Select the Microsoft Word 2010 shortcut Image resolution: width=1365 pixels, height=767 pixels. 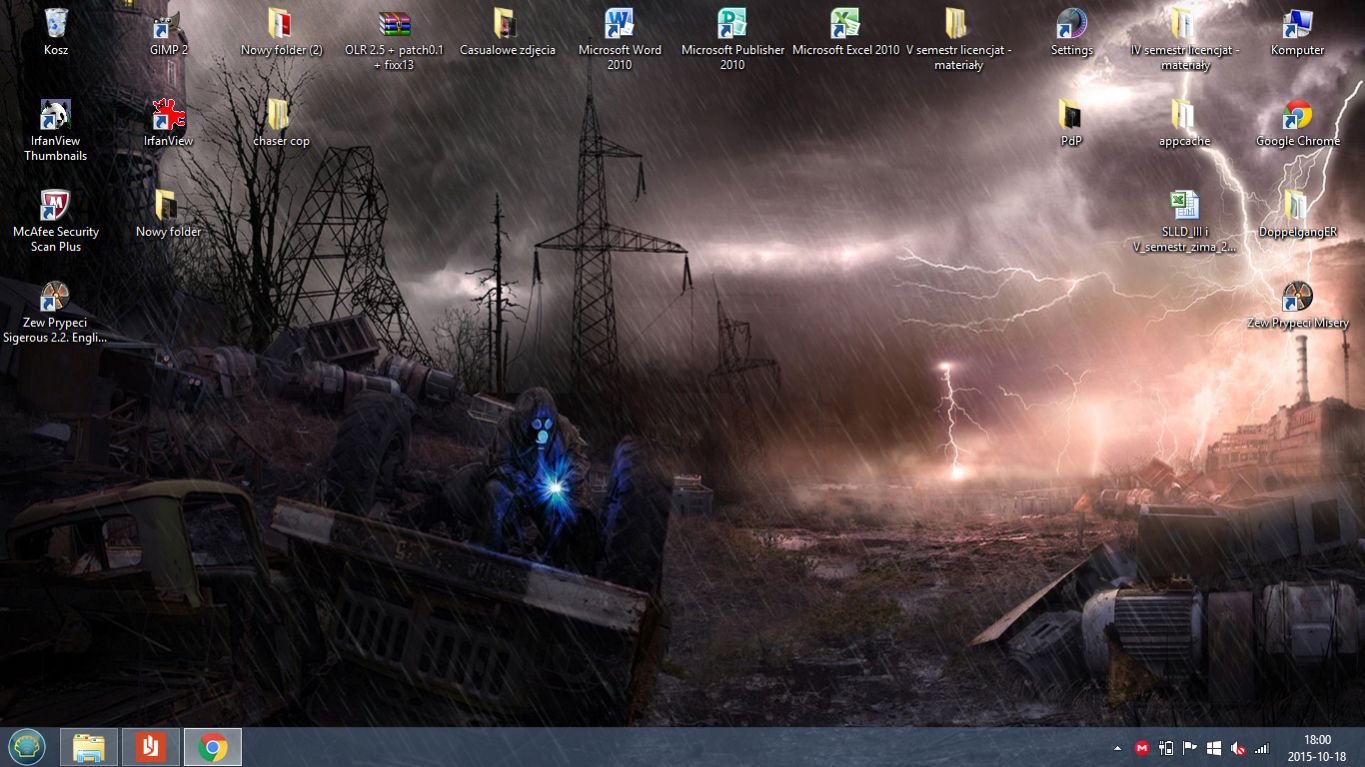[620, 40]
